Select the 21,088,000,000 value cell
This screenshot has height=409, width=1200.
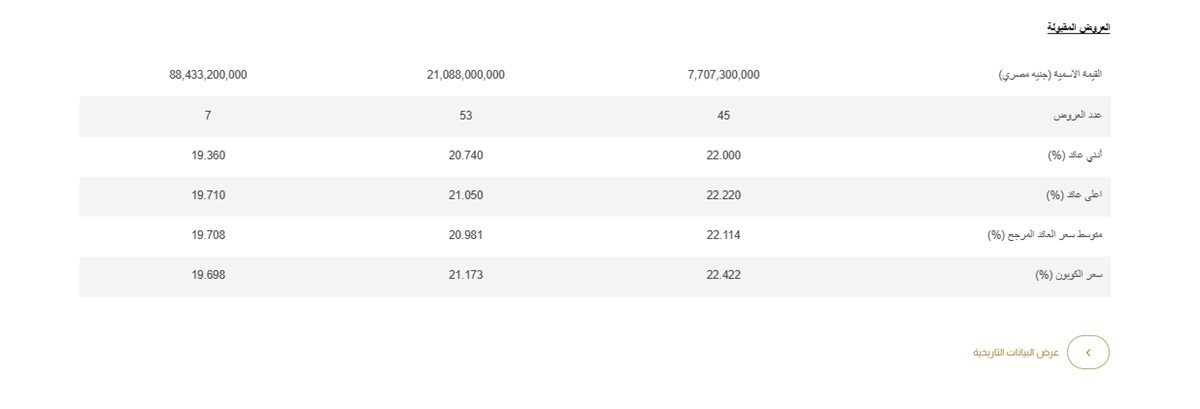[x=466, y=75]
